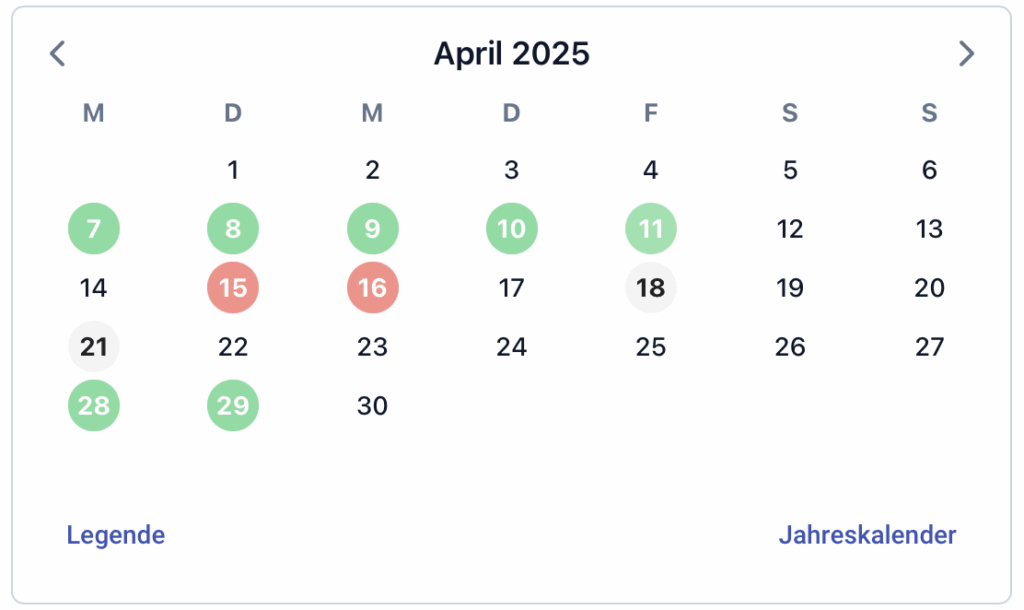Image resolution: width=1024 pixels, height=610 pixels.
Task: Go to previous month with left chevron
Action: click(57, 54)
